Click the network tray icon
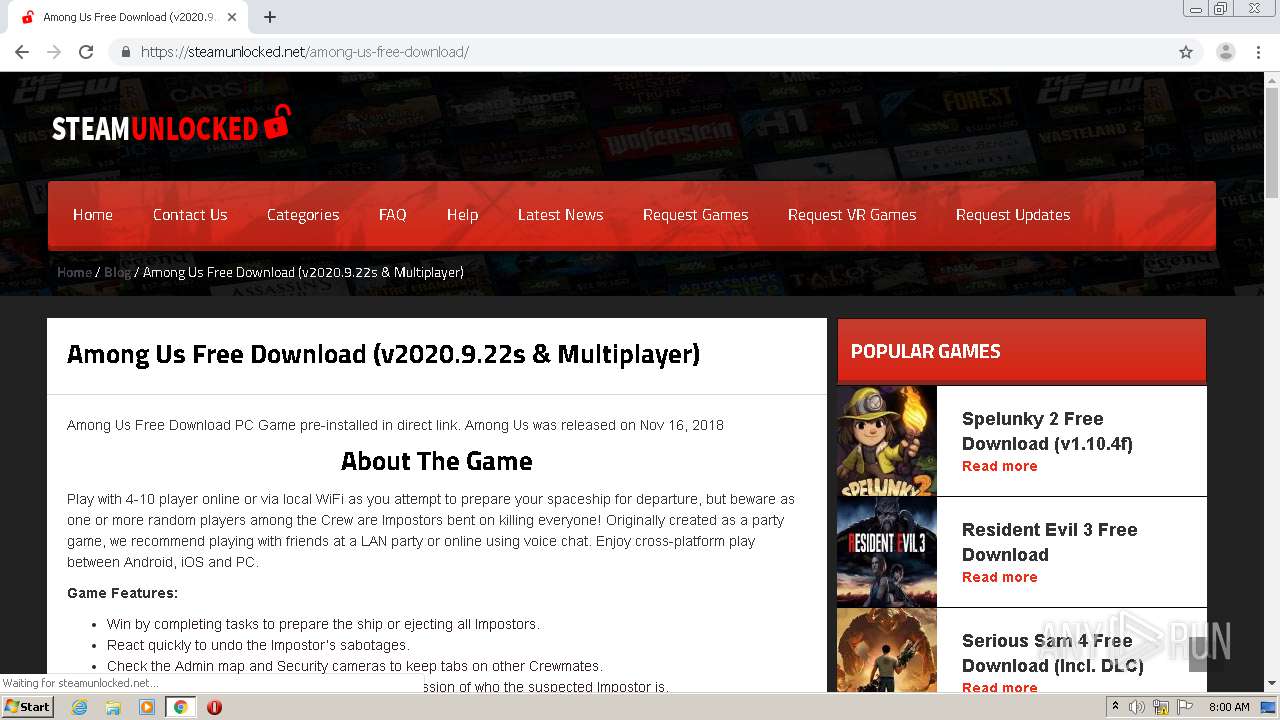 point(1161,707)
